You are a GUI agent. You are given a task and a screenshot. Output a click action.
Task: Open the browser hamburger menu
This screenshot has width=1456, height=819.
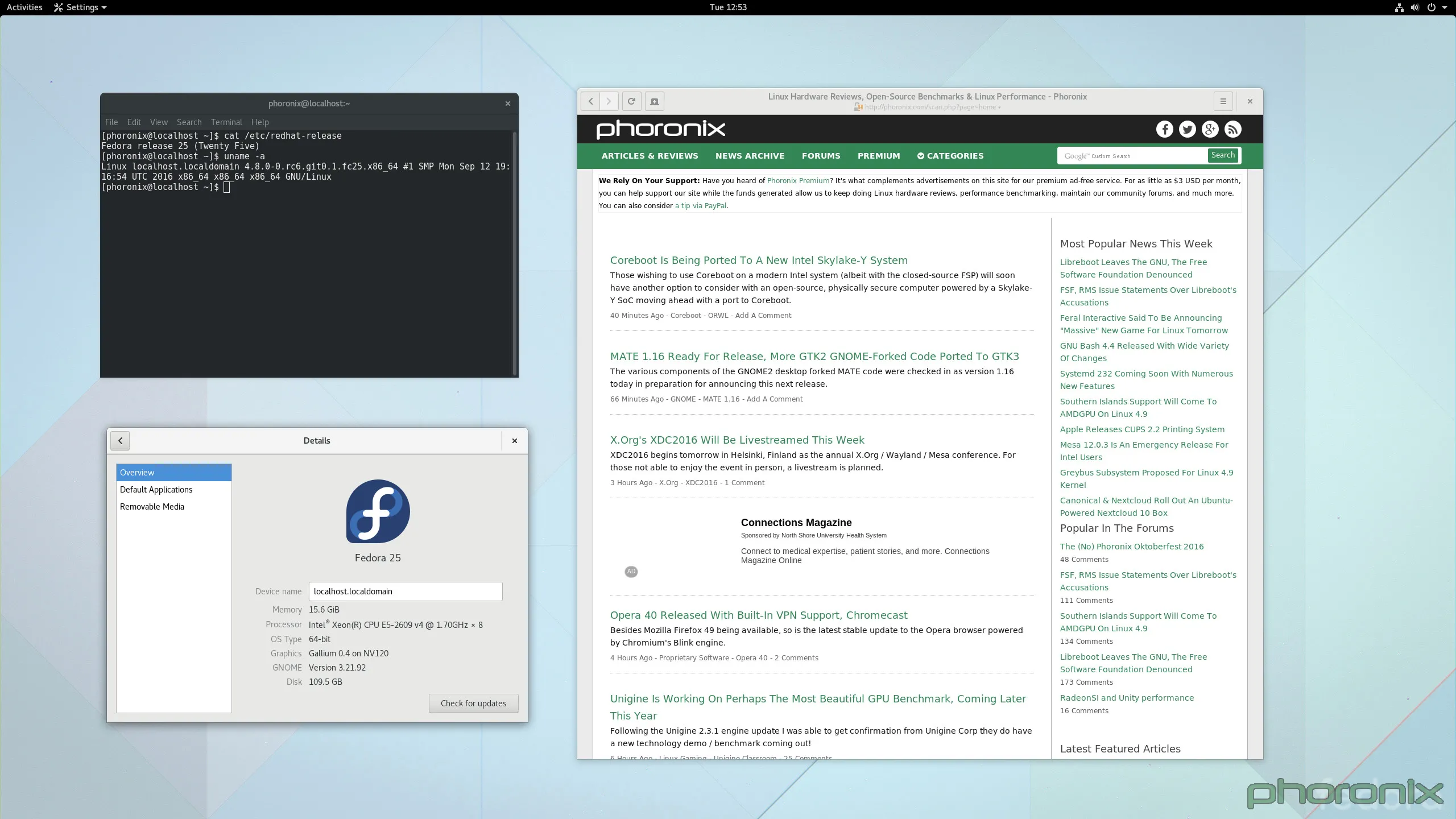(x=1223, y=101)
